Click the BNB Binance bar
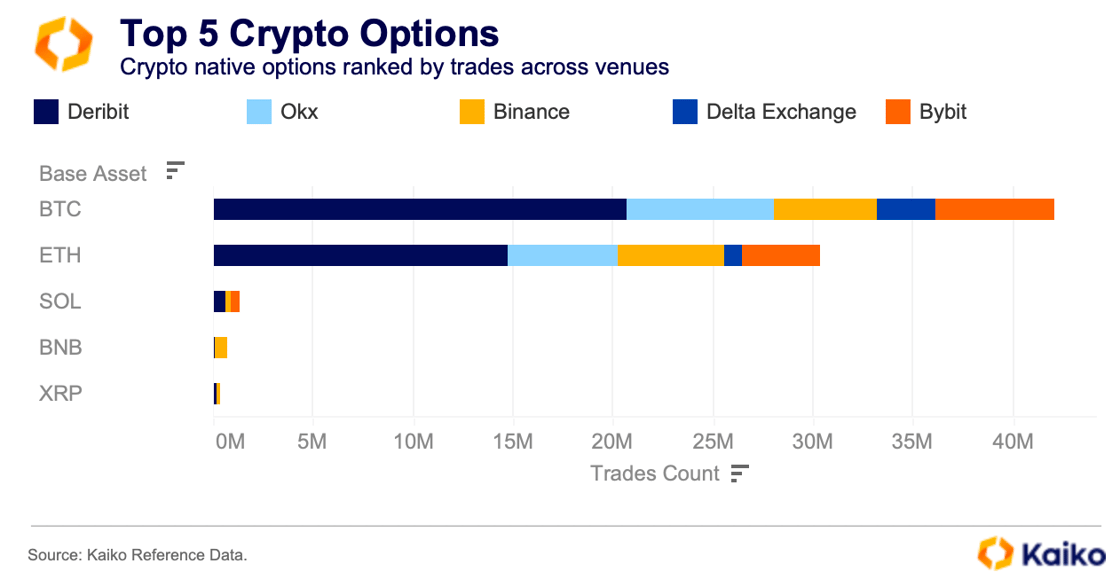 [x=221, y=347]
